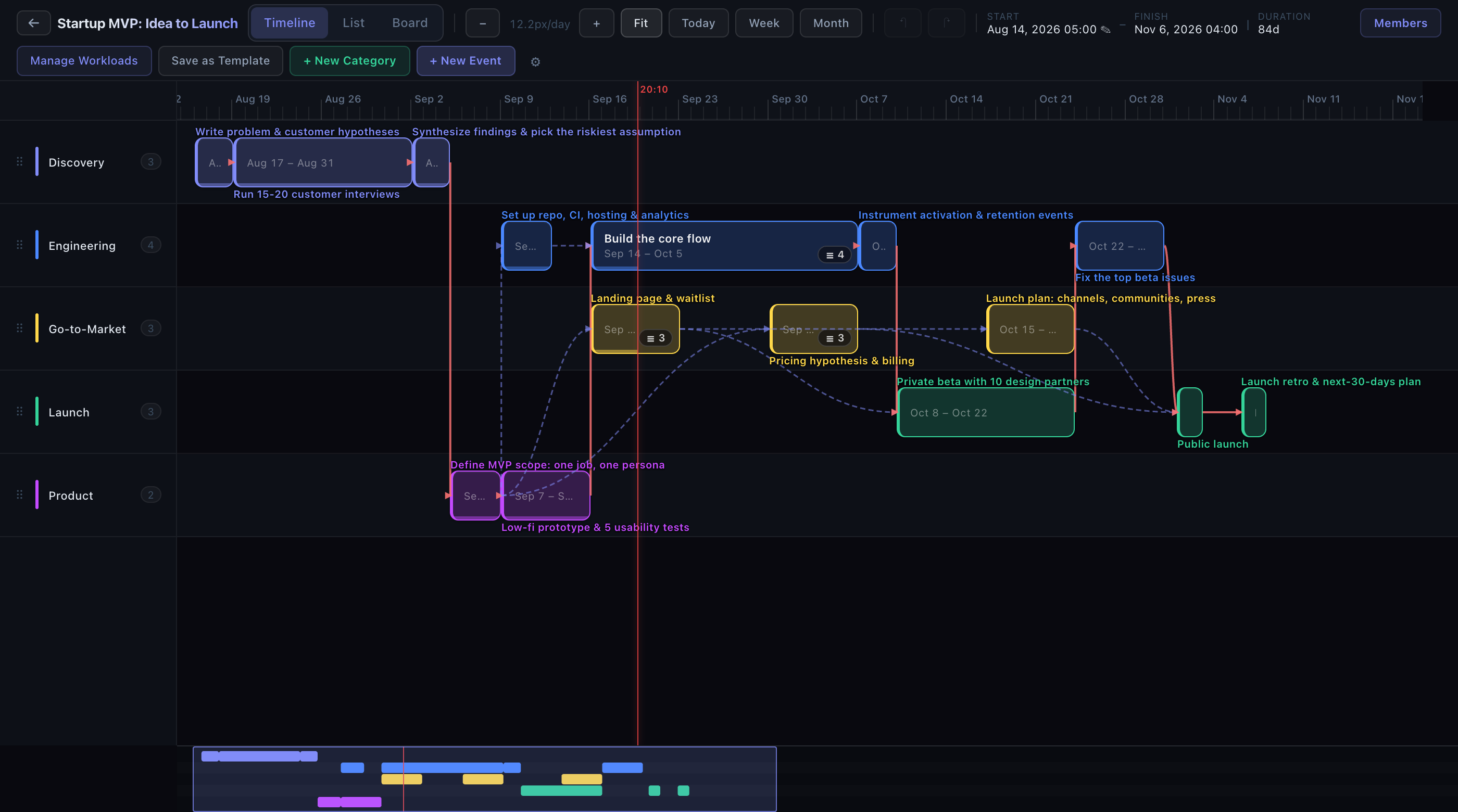Image resolution: width=1458 pixels, height=812 pixels.
Task: Fit the timeline to screen
Action: [640, 23]
